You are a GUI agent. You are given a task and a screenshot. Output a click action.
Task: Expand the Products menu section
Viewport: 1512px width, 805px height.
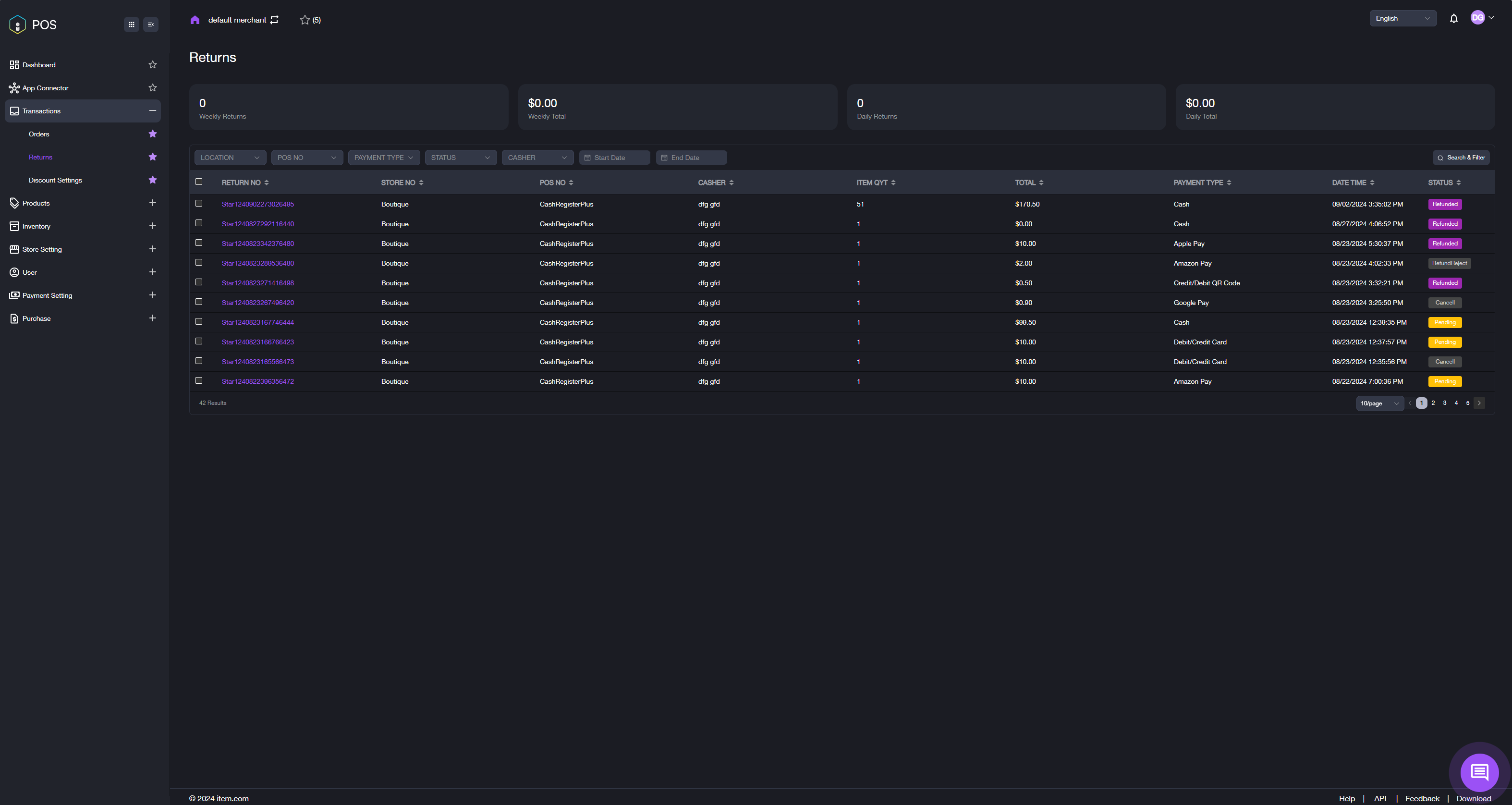coord(153,203)
